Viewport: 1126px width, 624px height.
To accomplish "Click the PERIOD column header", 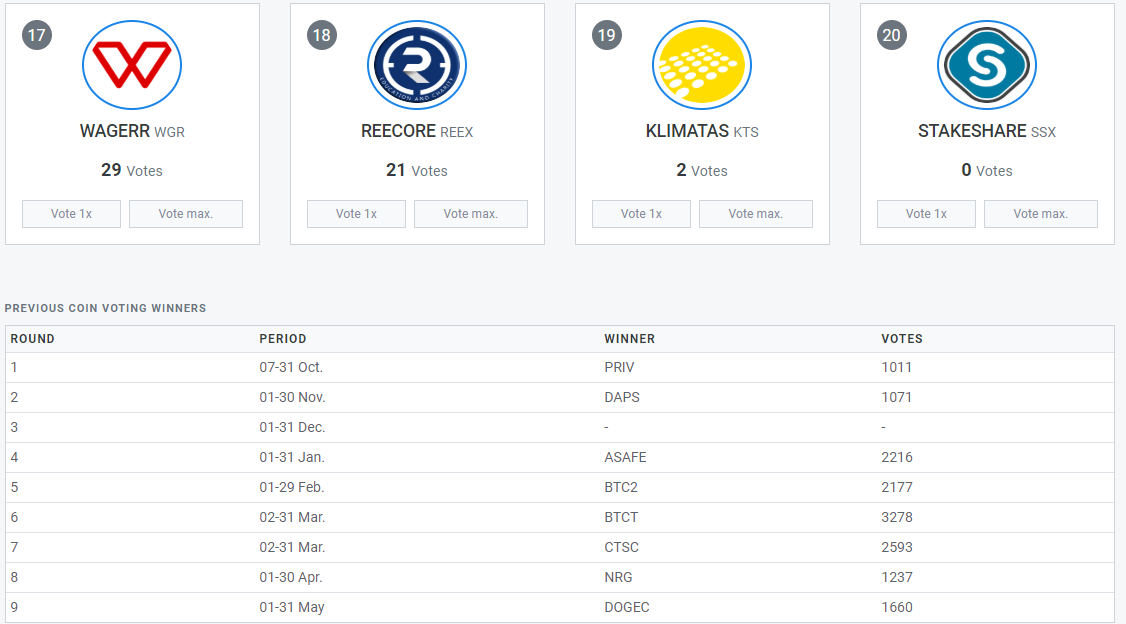I will [283, 339].
